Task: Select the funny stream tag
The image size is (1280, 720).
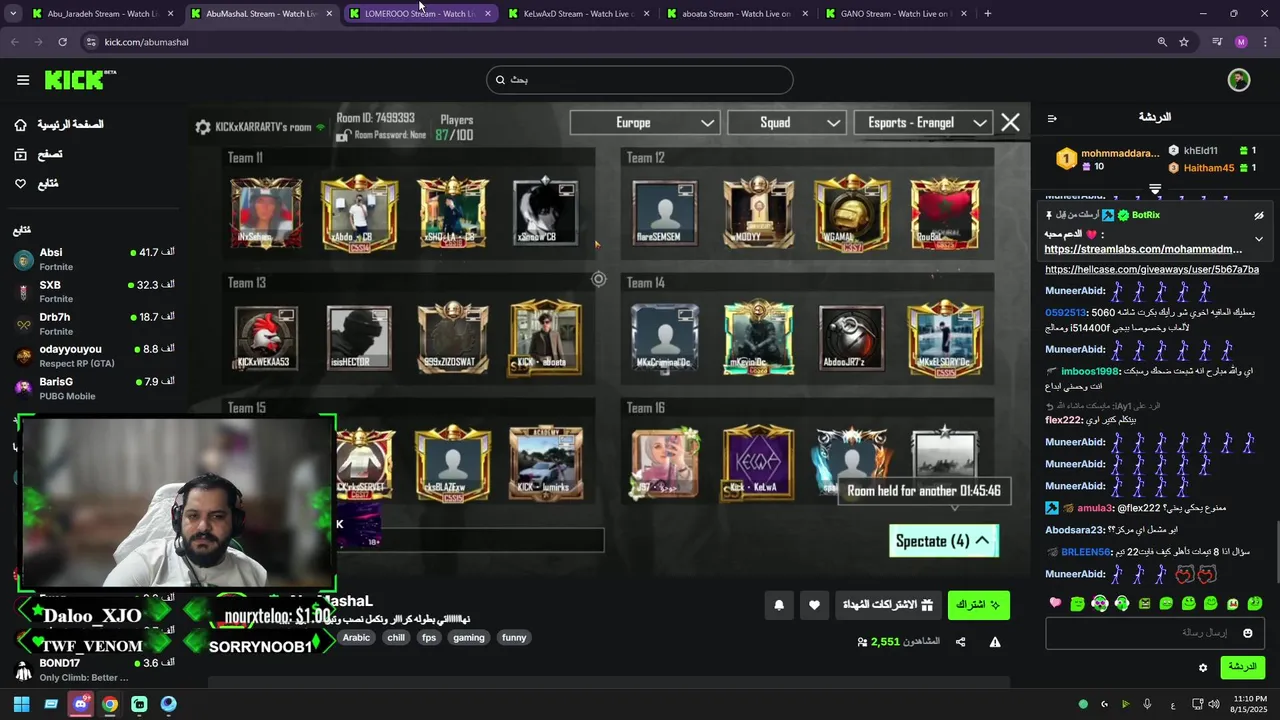Action: [514, 637]
